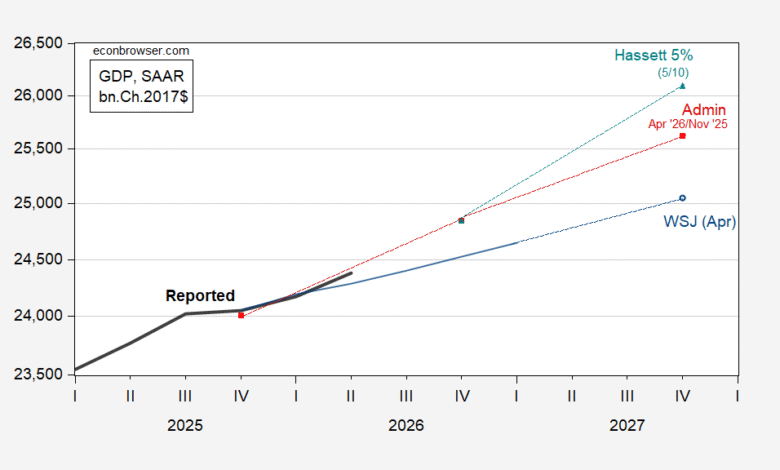The height and width of the screenshot is (470, 780).
Task: Click the red square marker at 2025 Q4
Action: pyautogui.click(x=241, y=315)
